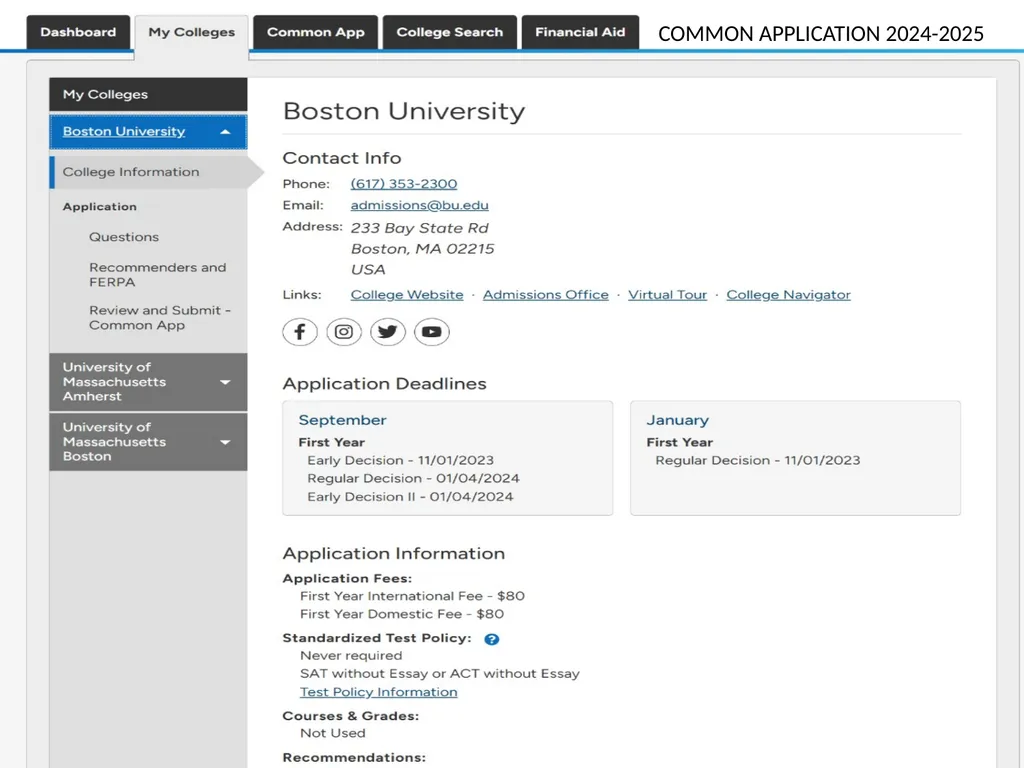This screenshot has height=768, width=1024.
Task: Click the Standardized Test Policy help icon
Action: [x=492, y=639]
